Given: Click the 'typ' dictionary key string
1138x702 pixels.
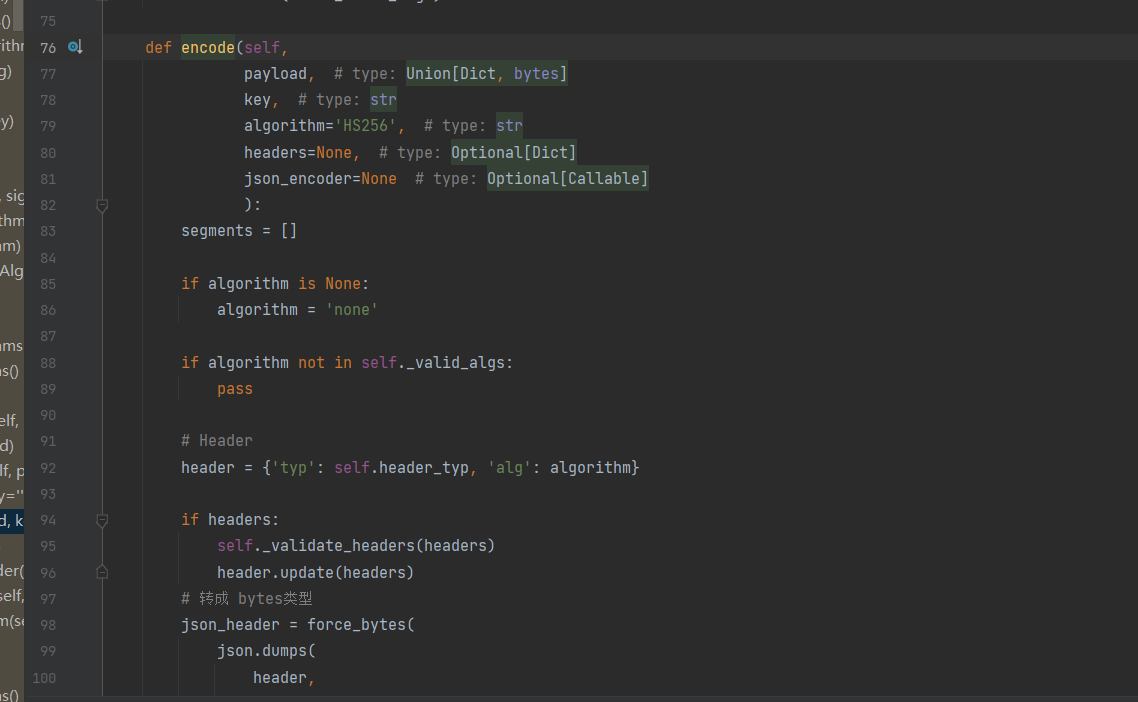Looking at the screenshot, I should click(293, 468).
